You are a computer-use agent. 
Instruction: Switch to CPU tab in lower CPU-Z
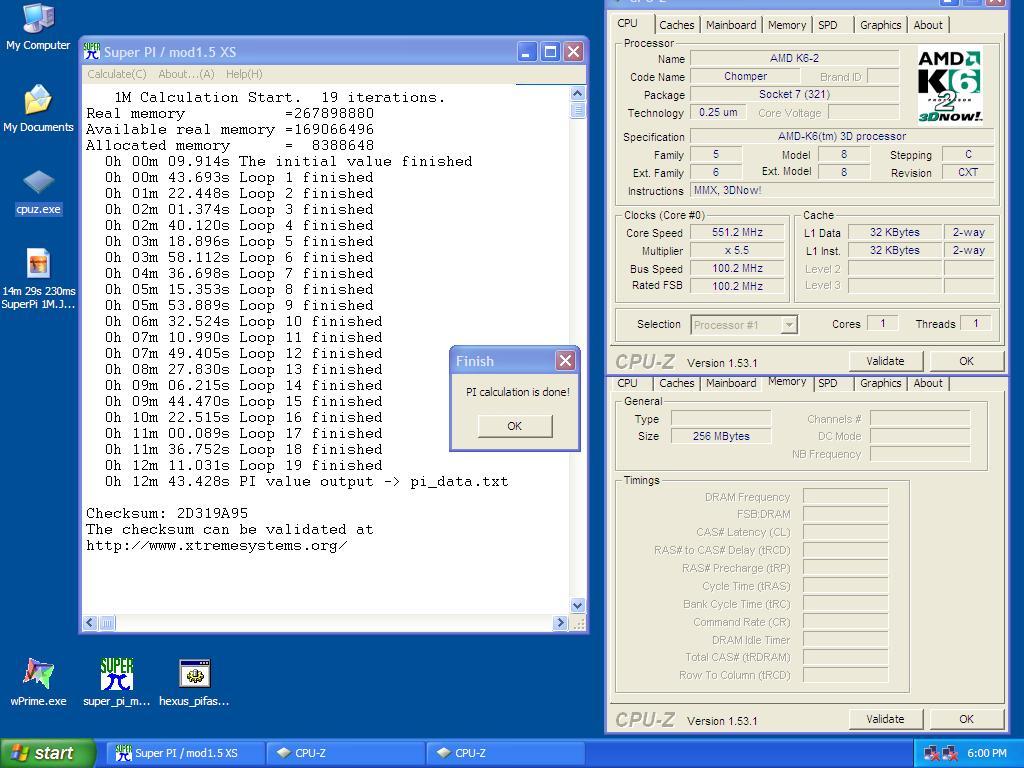click(x=627, y=383)
